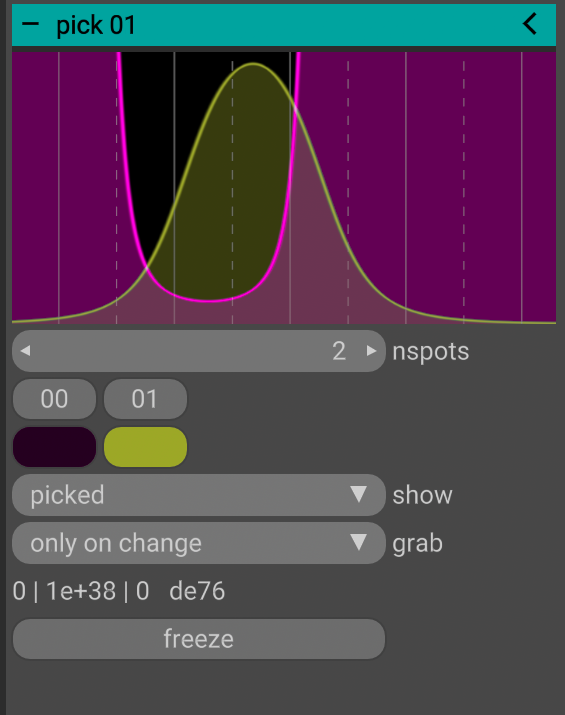Decrease nspots with the left arrow
565x715 pixels.
[26, 351]
